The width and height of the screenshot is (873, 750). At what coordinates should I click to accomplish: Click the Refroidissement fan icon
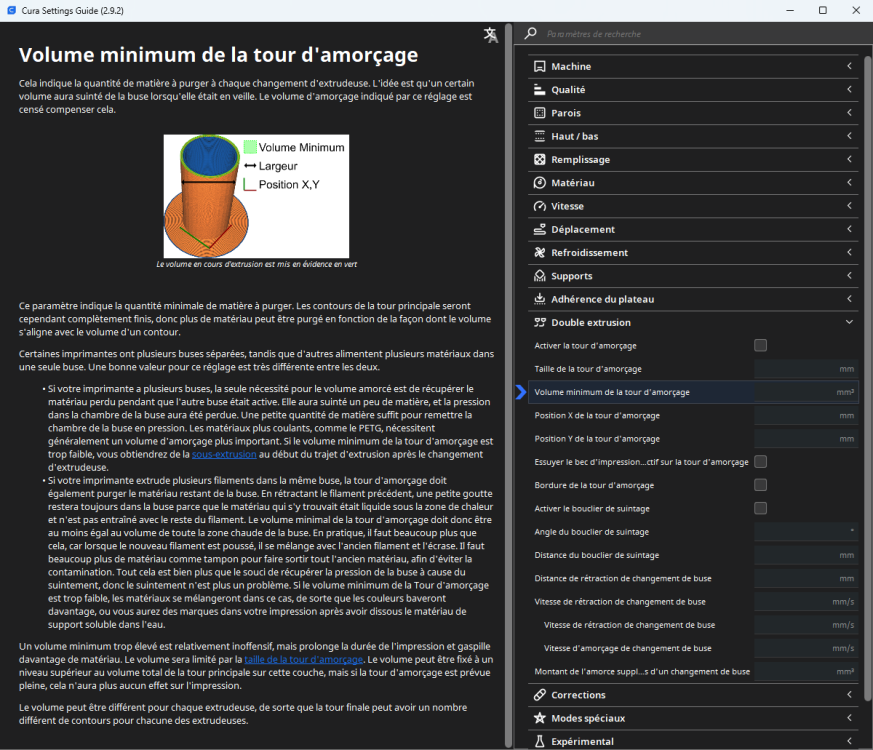click(x=540, y=253)
